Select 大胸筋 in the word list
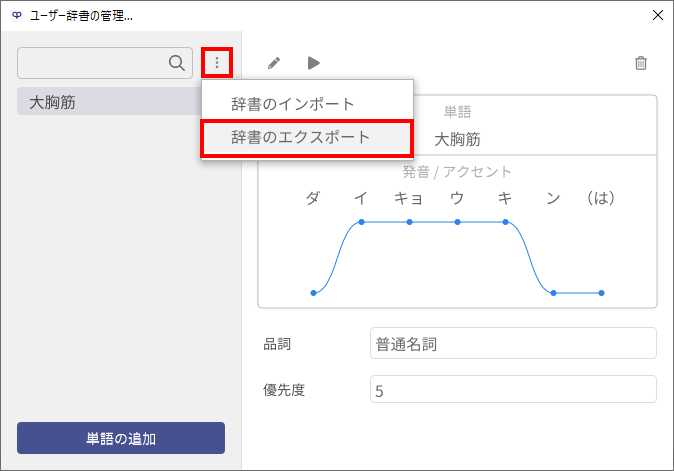Viewport: 674px width, 471px height. click(x=109, y=102)
